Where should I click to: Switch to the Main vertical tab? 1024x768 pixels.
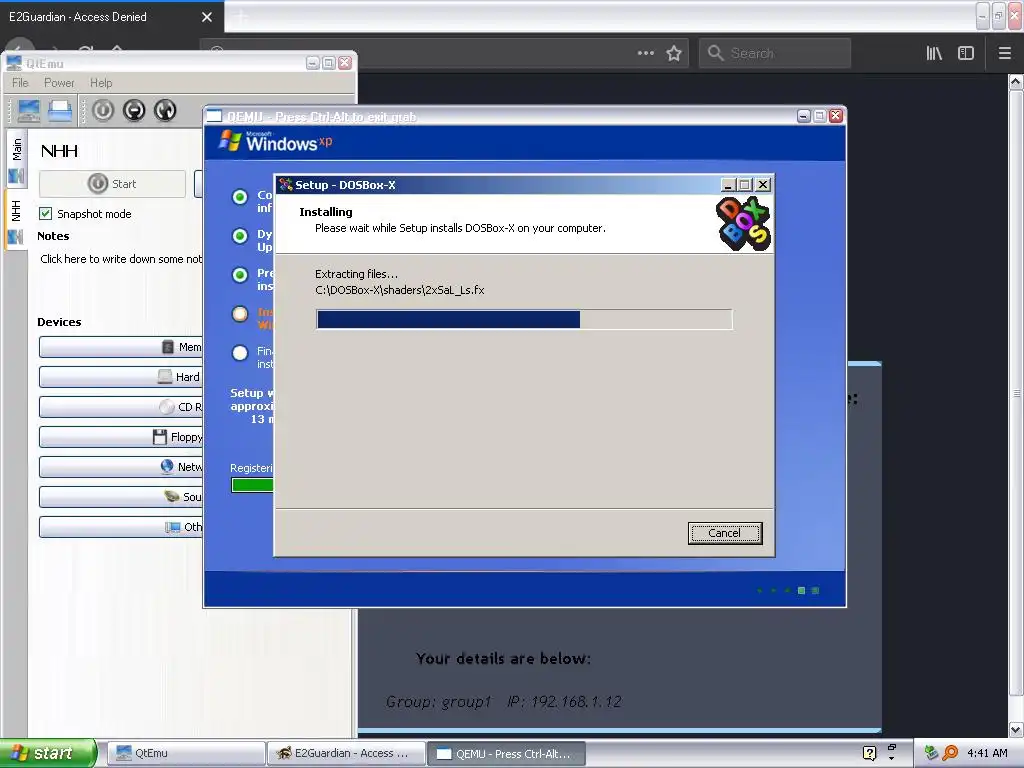16,157
